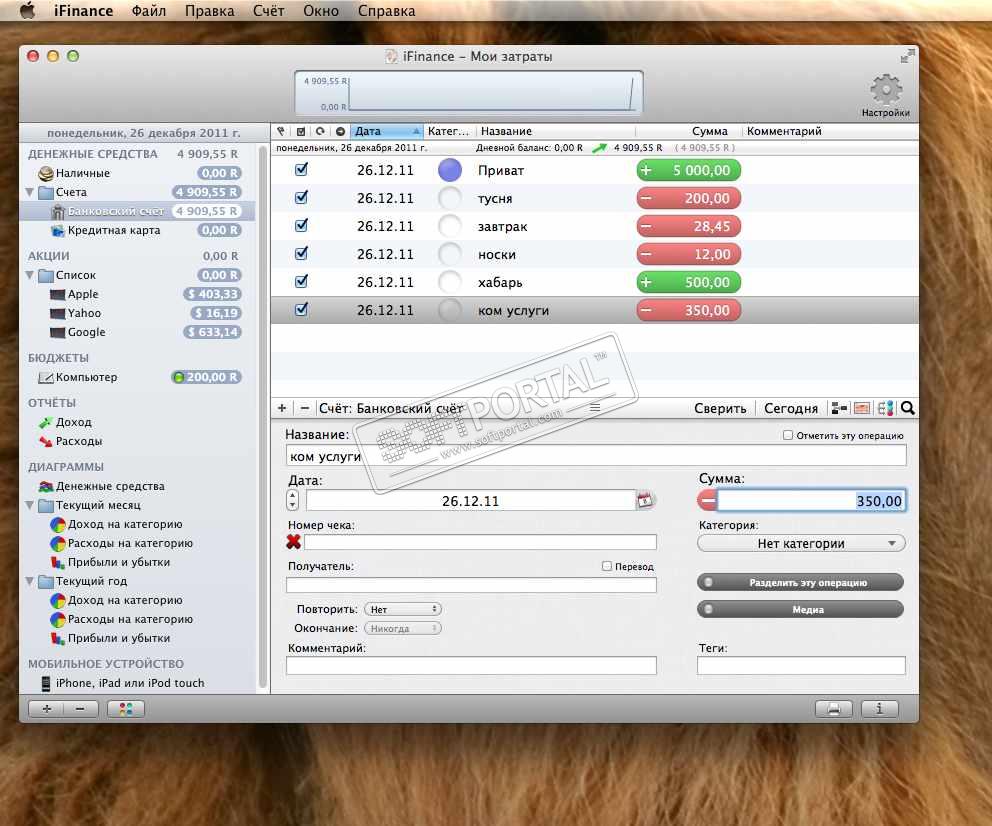Click the Apple stock icon

pos(58,294)
